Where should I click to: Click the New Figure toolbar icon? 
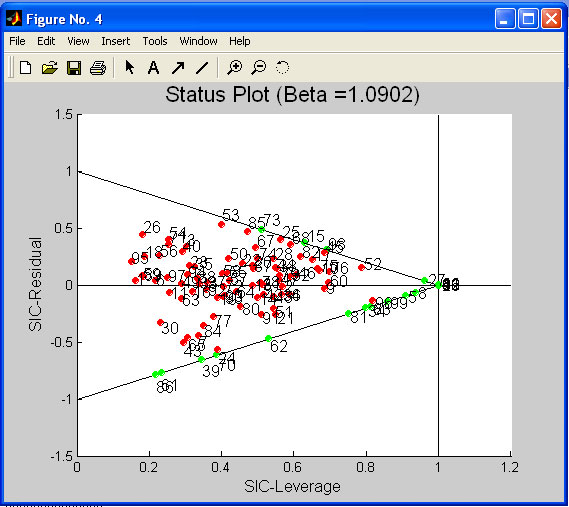point(25,68)
